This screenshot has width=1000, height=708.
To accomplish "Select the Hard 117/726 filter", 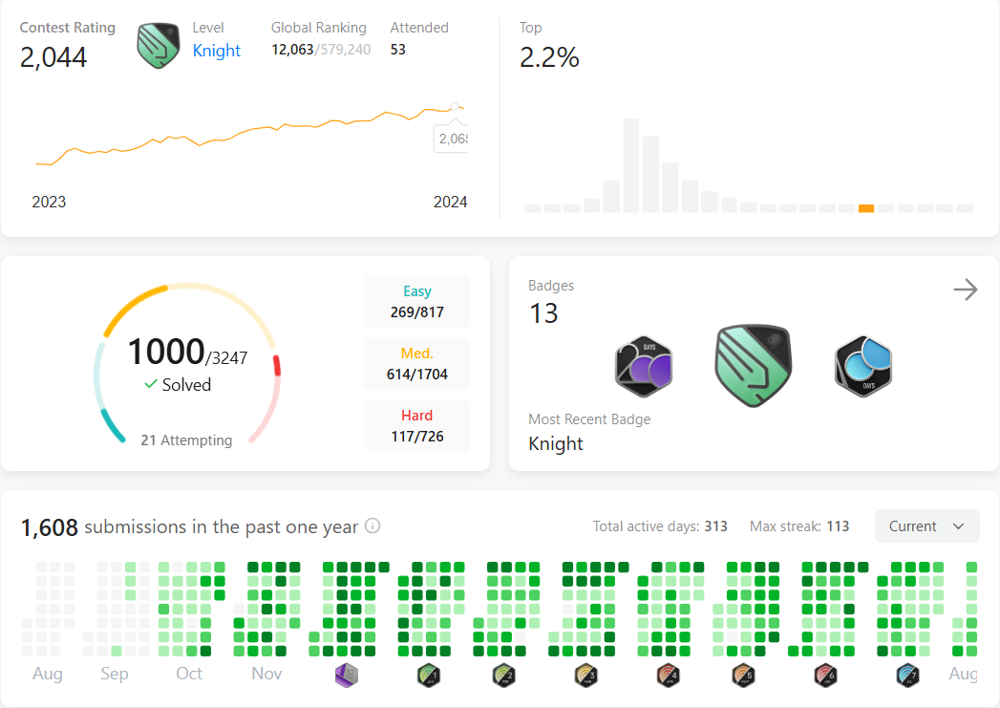I will (417, 426).
